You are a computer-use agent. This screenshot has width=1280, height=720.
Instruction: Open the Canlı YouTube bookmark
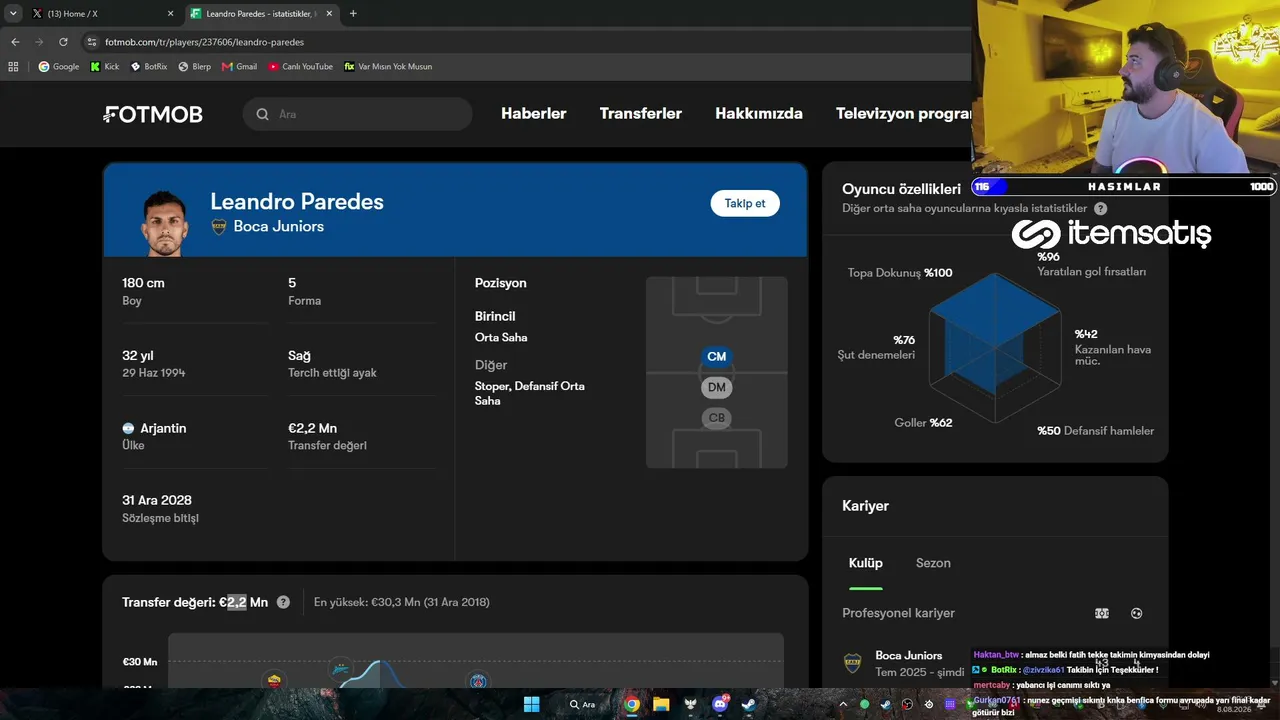point(300,67)
